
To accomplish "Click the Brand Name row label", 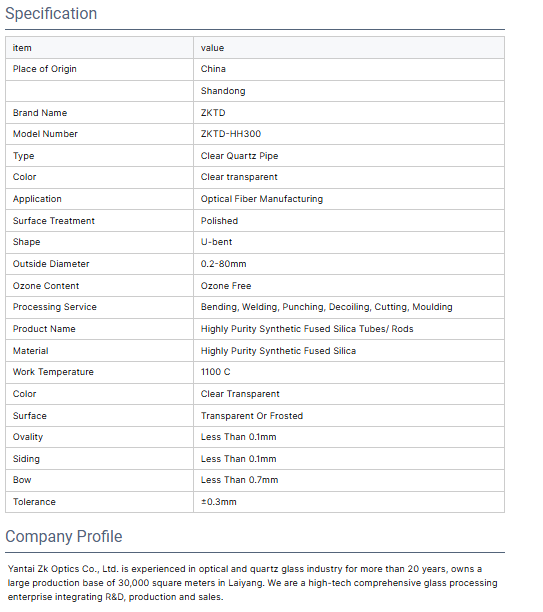I will click(x=40, y=113).
